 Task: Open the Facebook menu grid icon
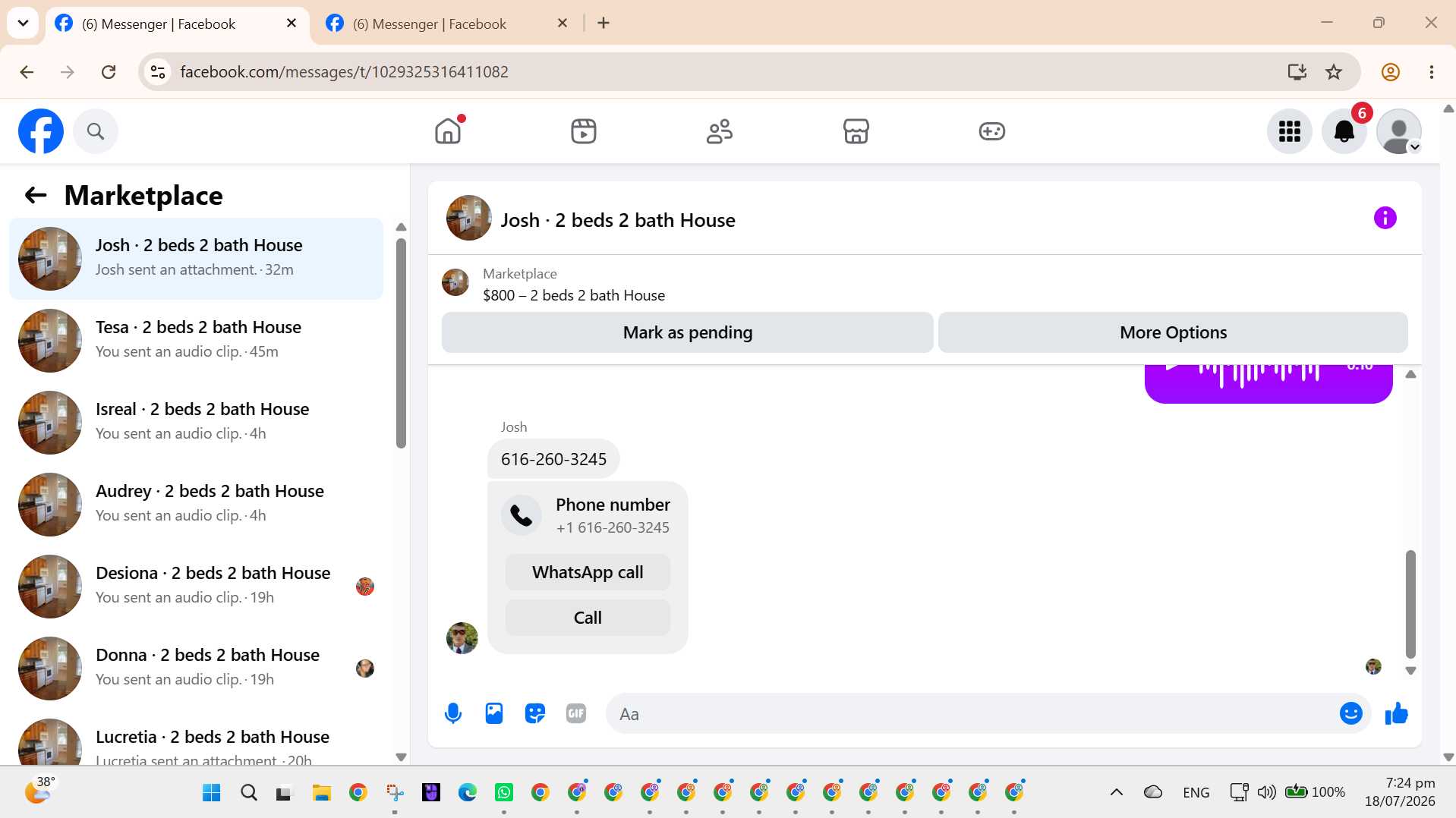(1290, 131)
